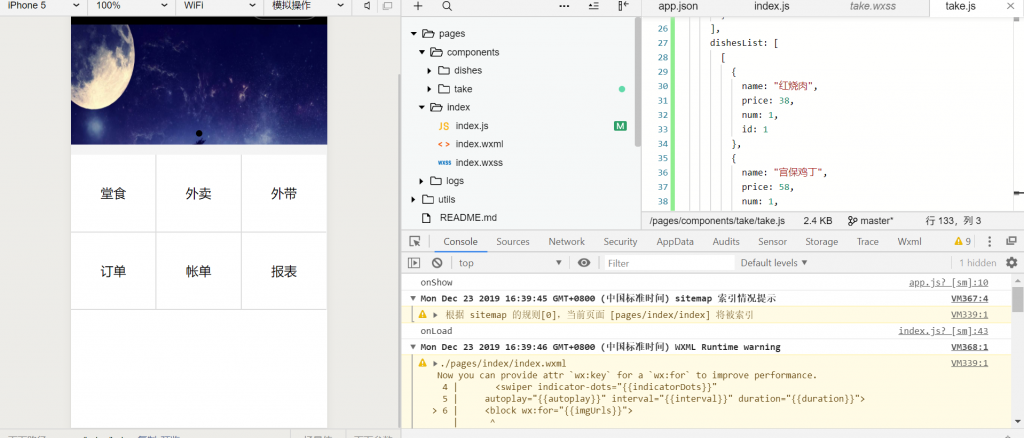This screenshot has width=1024, height=438.
Task: Open the file tree more options ellipsis
Action: [564, 6]
